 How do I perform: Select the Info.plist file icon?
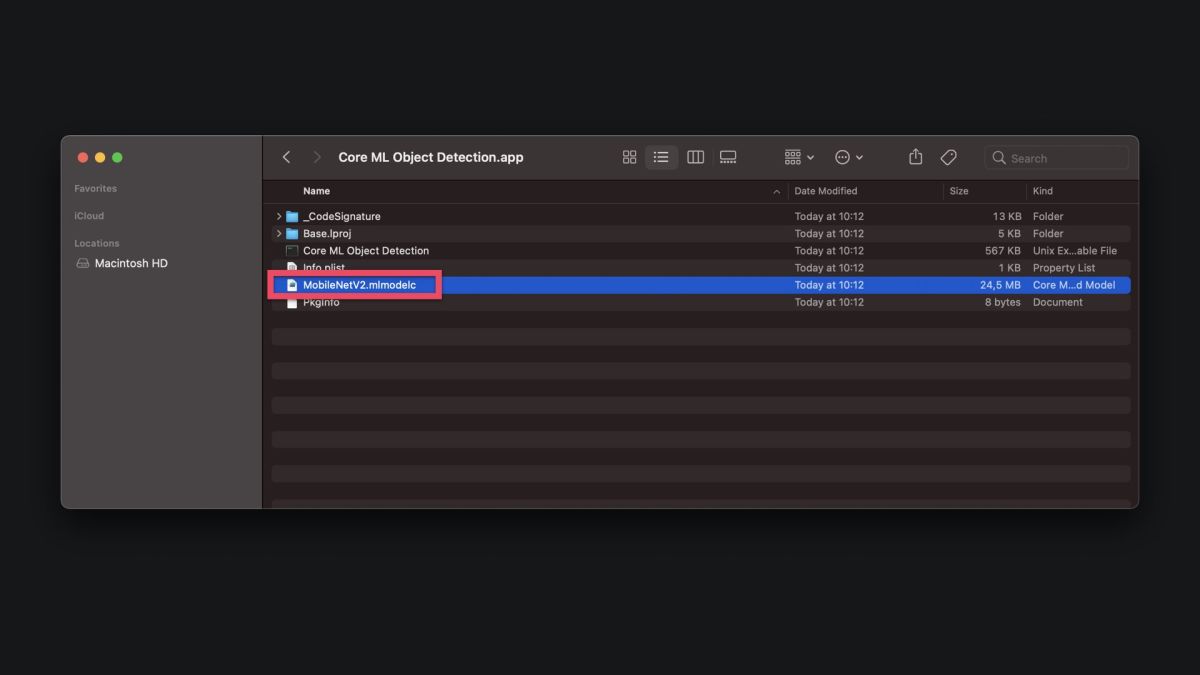292,267
